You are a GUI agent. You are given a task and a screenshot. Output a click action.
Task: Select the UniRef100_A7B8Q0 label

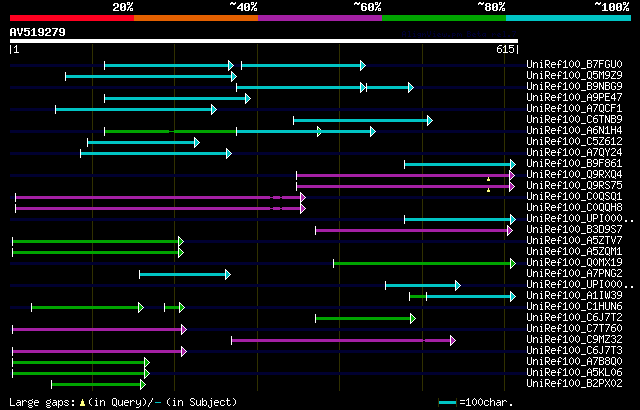[x=574, y=362]
